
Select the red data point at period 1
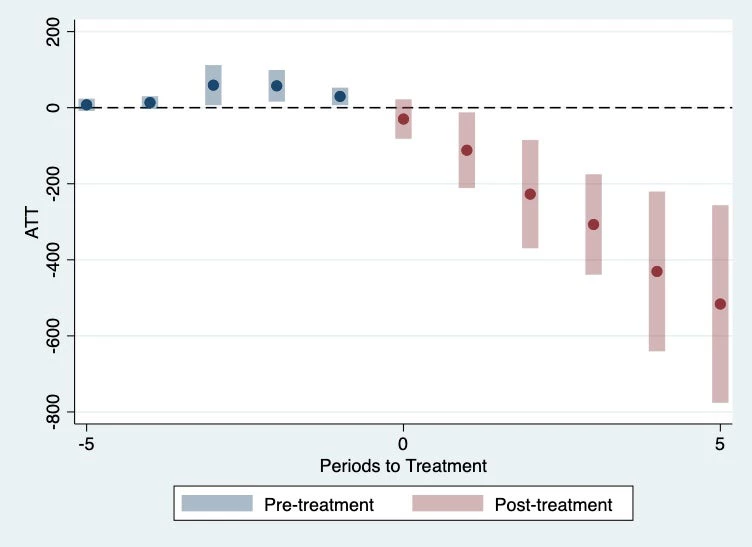click(x=467, y=150)
